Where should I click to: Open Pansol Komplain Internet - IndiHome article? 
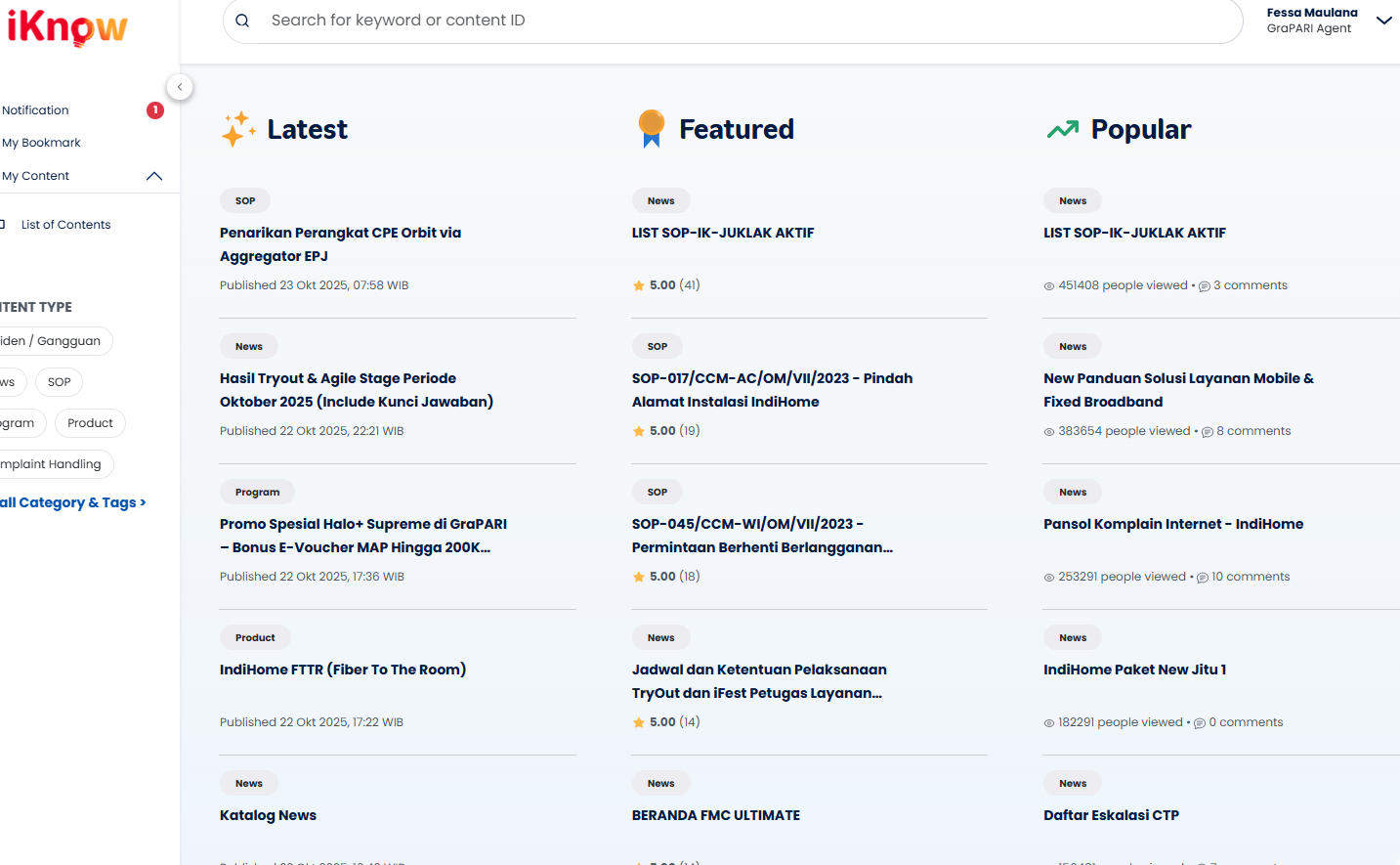[x=1173, y=524]
